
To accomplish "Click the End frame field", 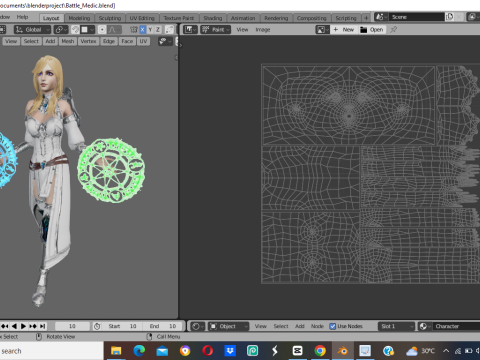I will pos(163,326).
